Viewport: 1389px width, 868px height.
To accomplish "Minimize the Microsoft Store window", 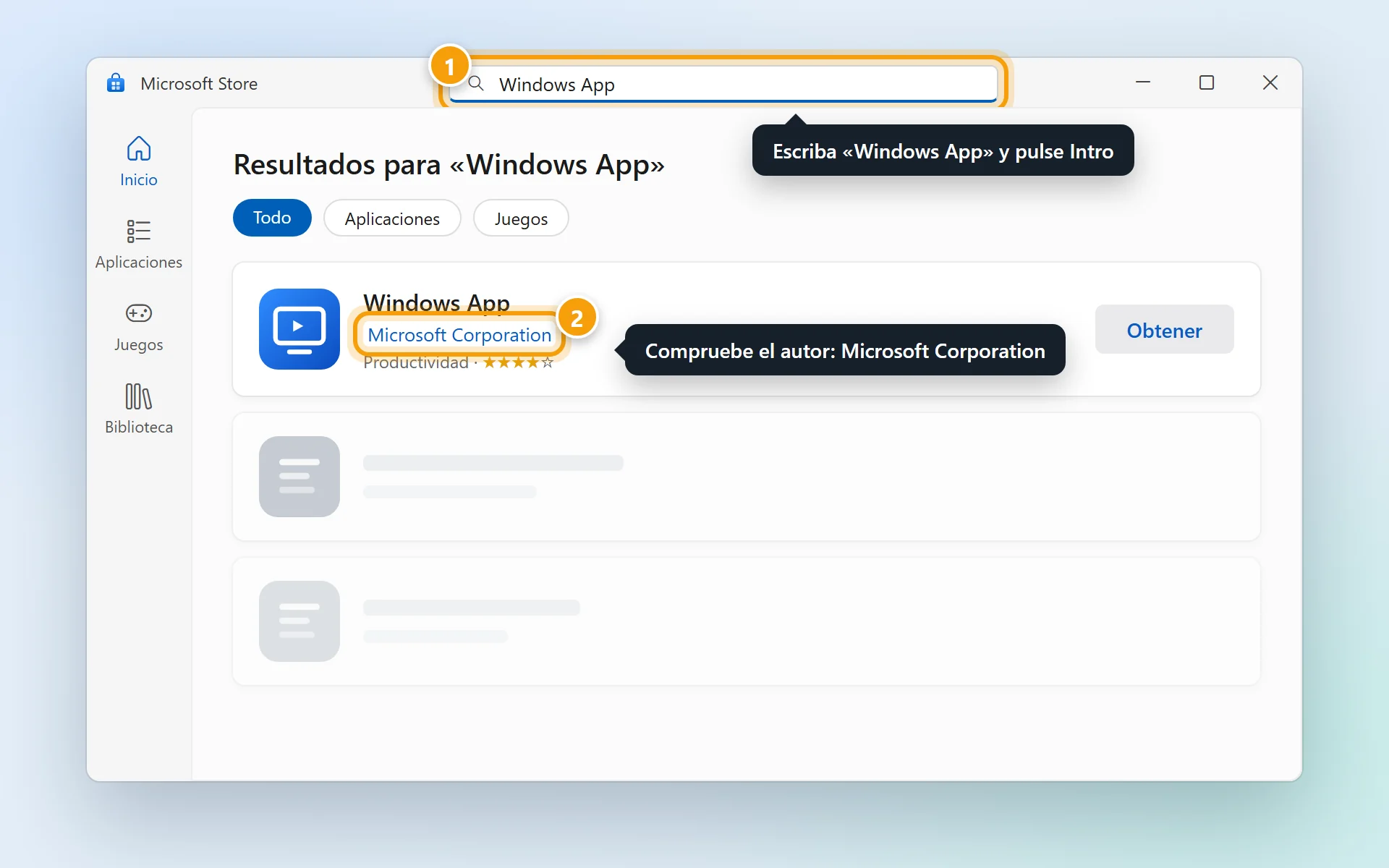I will [x=1143, y=82].
